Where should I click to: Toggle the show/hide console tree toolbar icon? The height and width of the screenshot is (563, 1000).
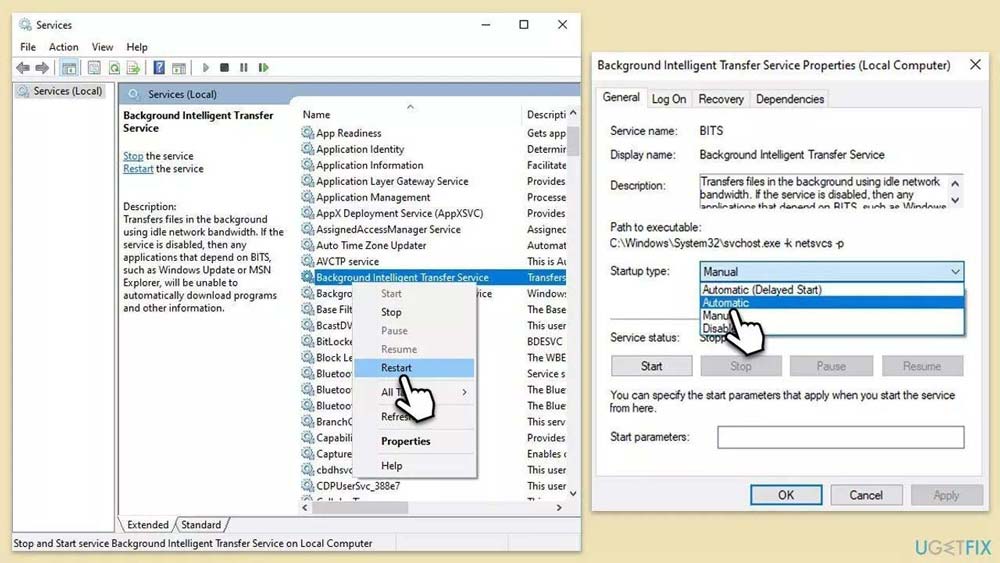[70, 68]
